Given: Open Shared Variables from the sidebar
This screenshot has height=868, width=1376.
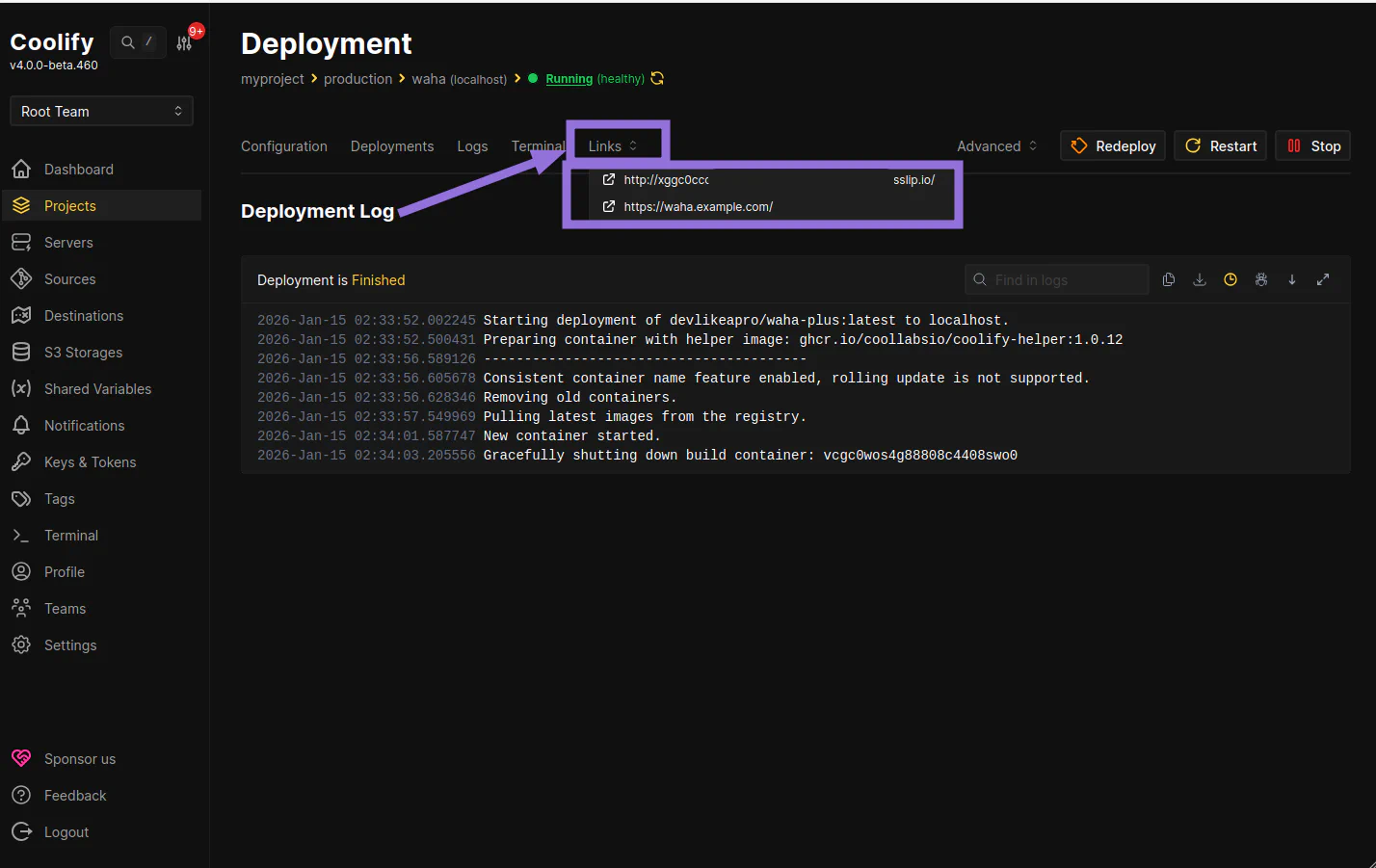Looking at the screenshot, I should click(97, 389).
